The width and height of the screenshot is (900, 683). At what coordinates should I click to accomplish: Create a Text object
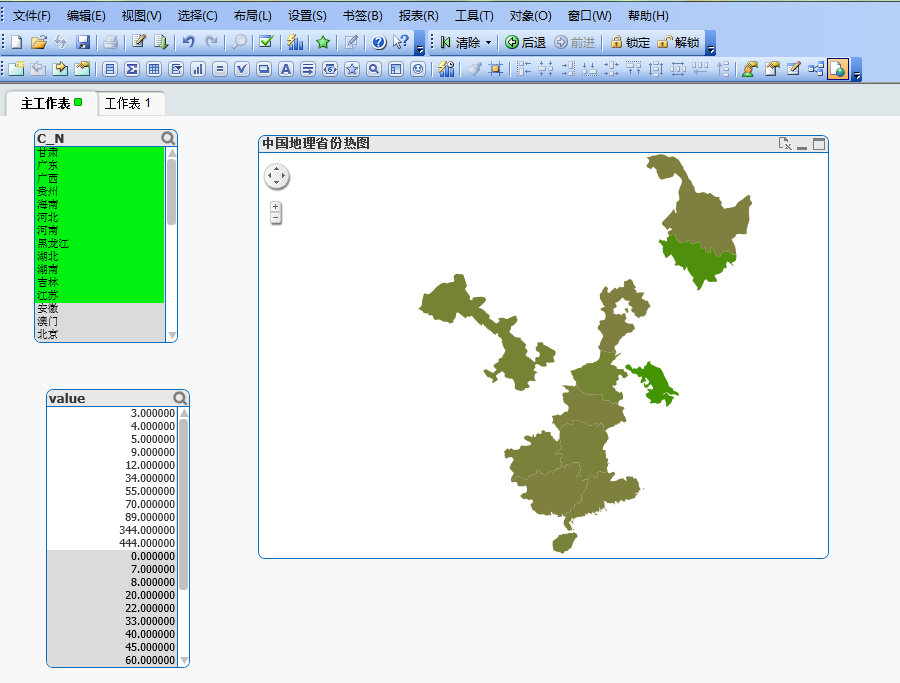tap(285, 69)
